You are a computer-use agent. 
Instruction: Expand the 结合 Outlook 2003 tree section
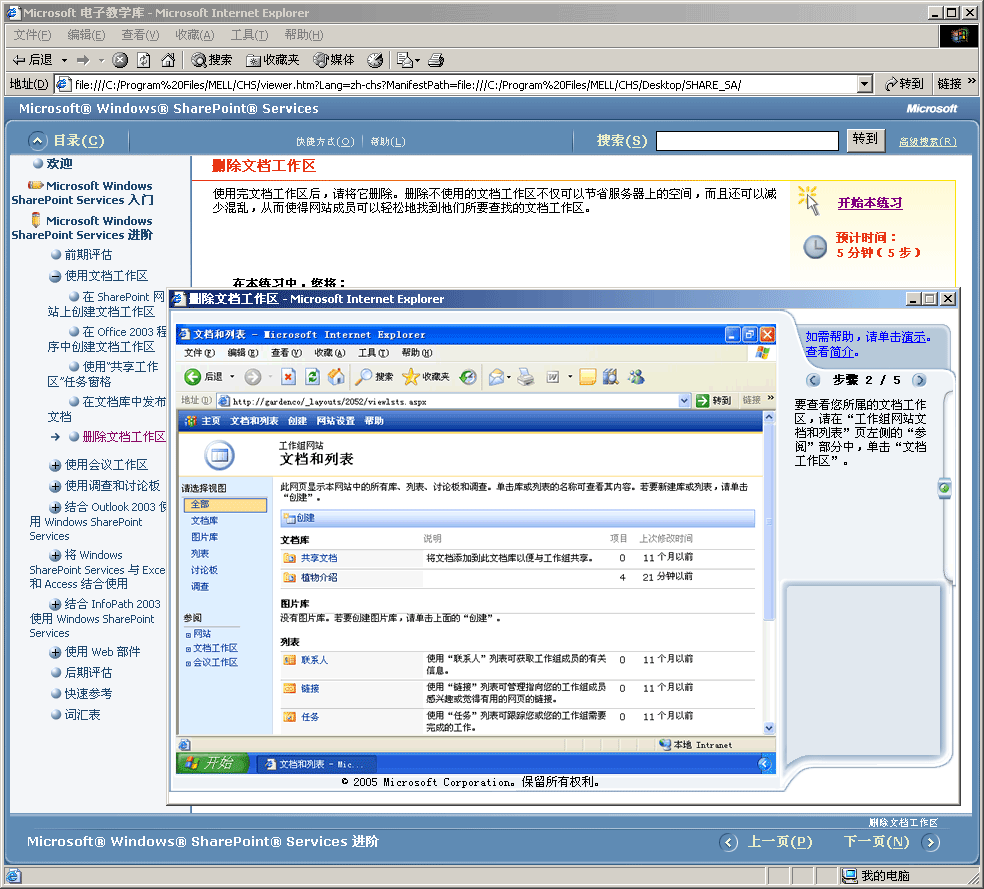click(x=55, y=507)
